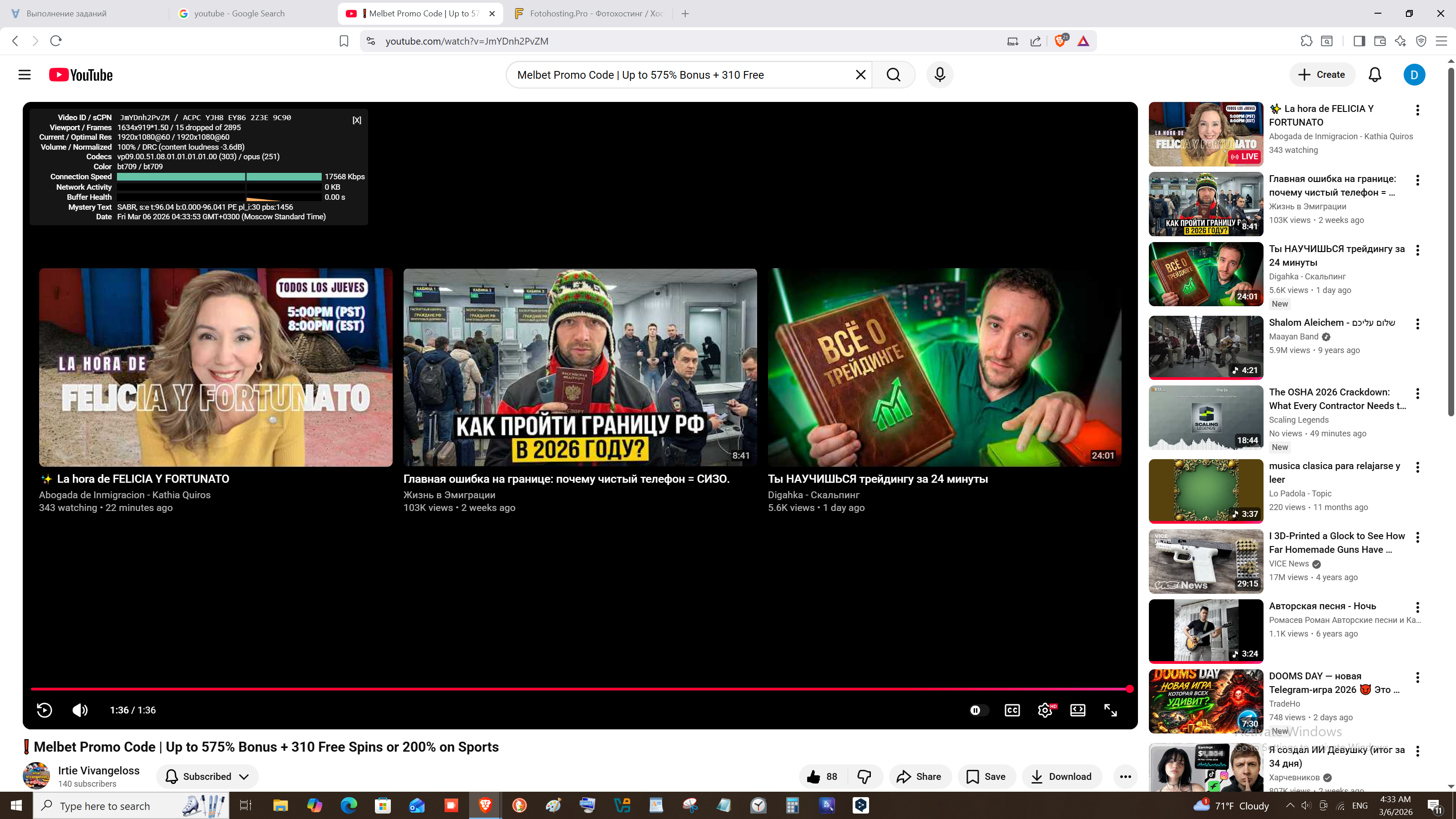Open the YouTube notifications bell
This screenshot has height=819, width=1456.
tap(1375, 75)
